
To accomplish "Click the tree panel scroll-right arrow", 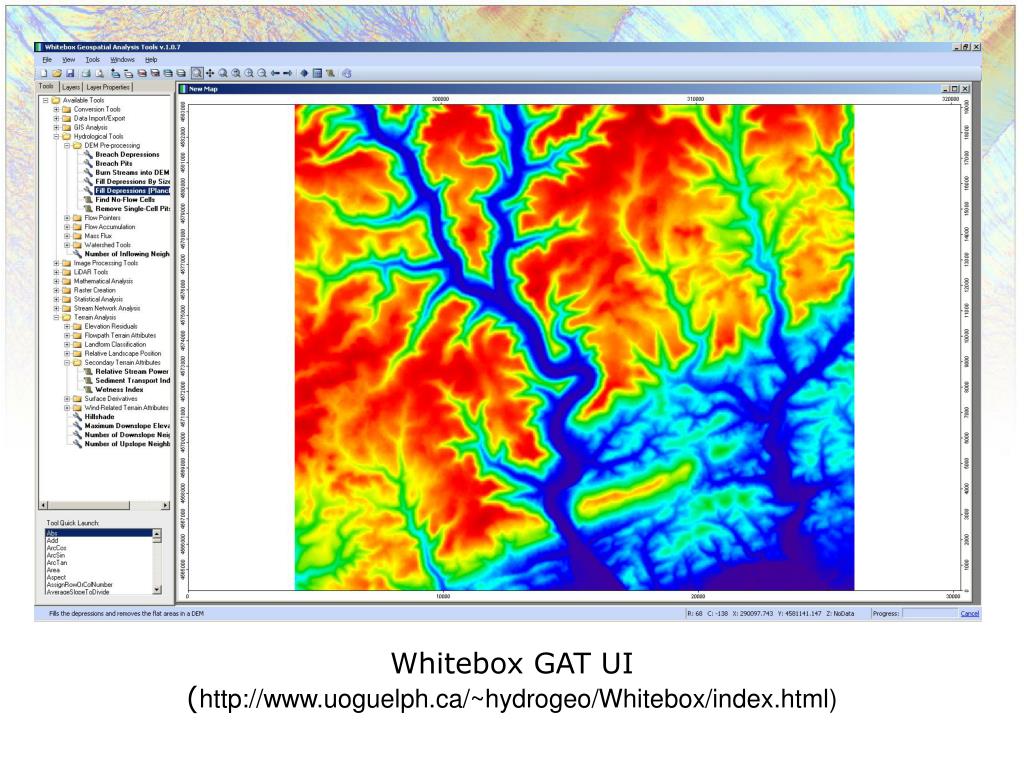I will (165, 505).
